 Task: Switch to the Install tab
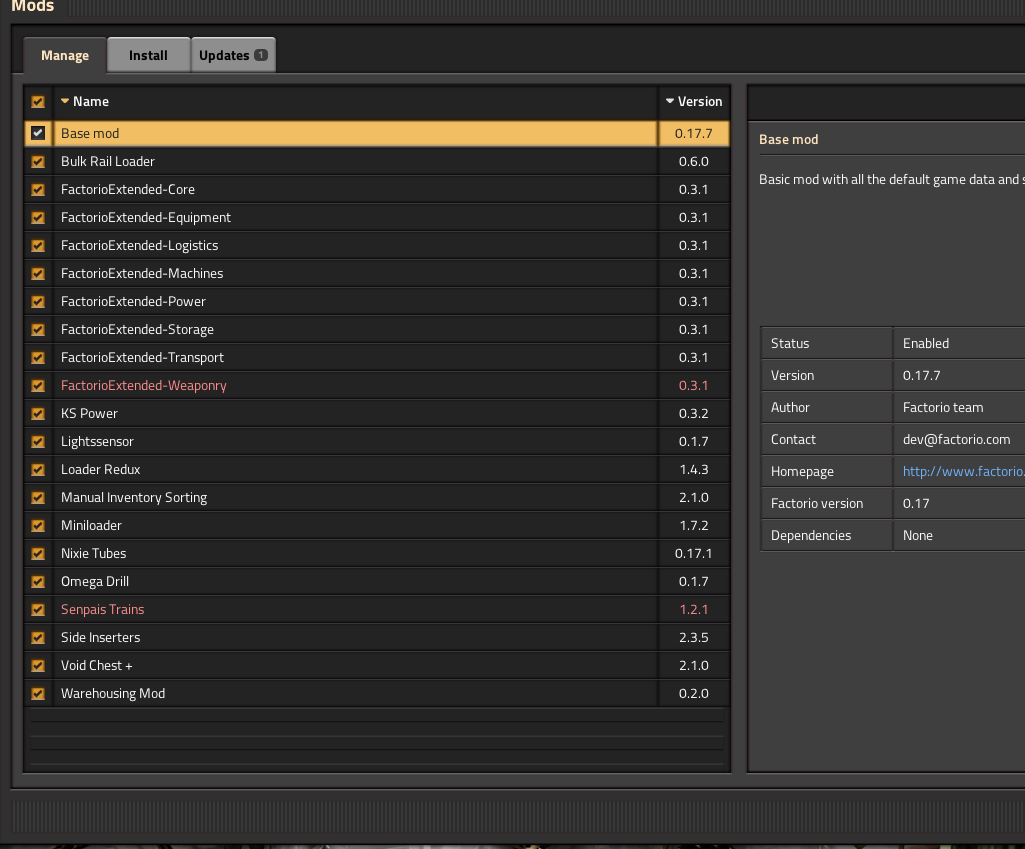tap(148, 56)
